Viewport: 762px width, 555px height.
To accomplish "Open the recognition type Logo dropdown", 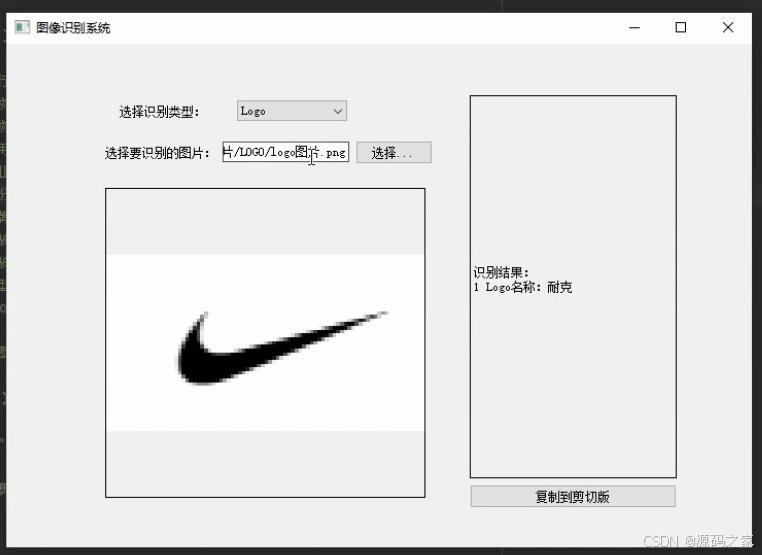I will point(292,111).
